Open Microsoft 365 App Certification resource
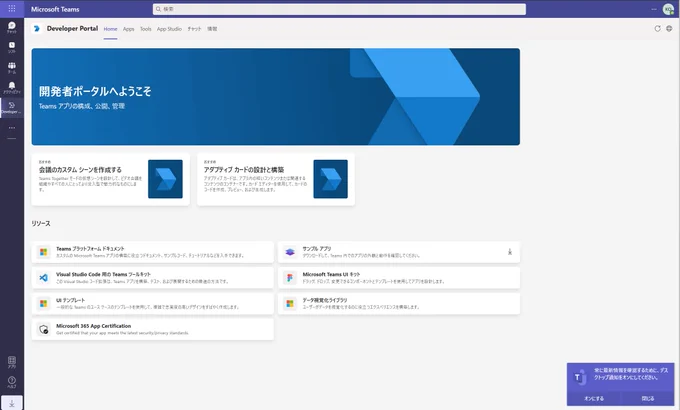680x410 pixels. click(153, 329)
